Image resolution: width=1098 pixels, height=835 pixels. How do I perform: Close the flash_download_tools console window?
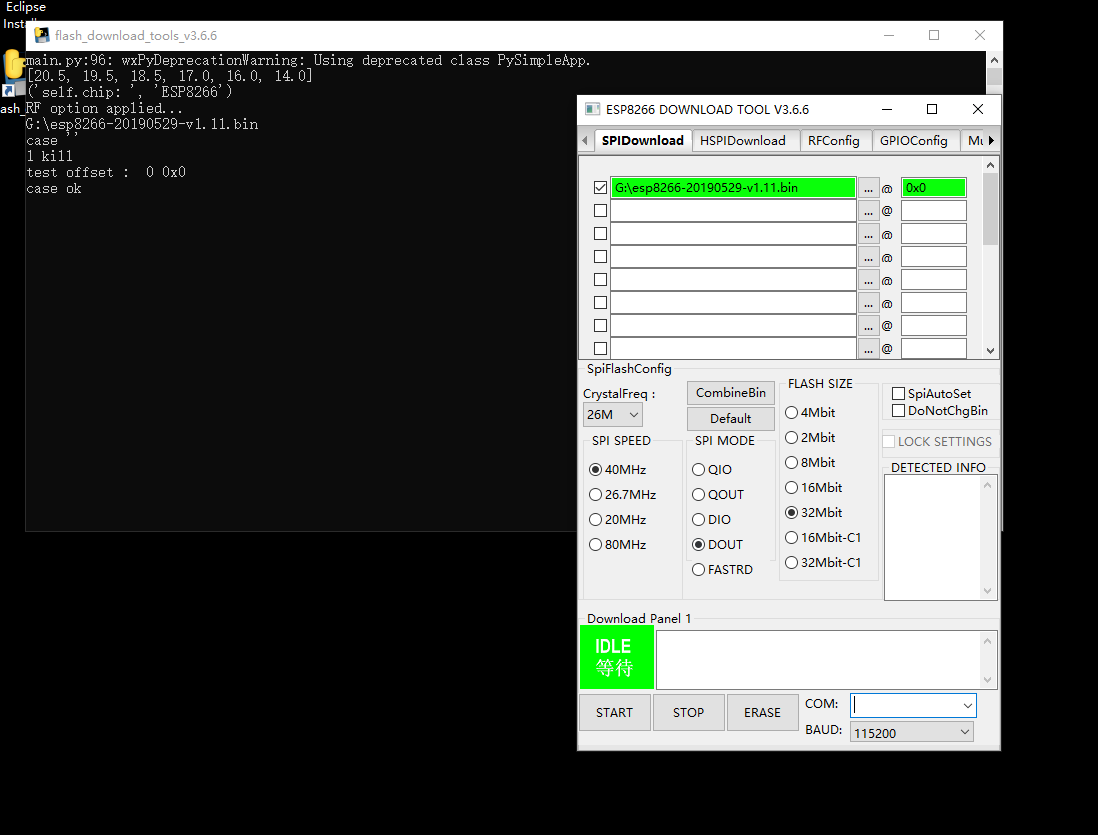click(980, 35)
